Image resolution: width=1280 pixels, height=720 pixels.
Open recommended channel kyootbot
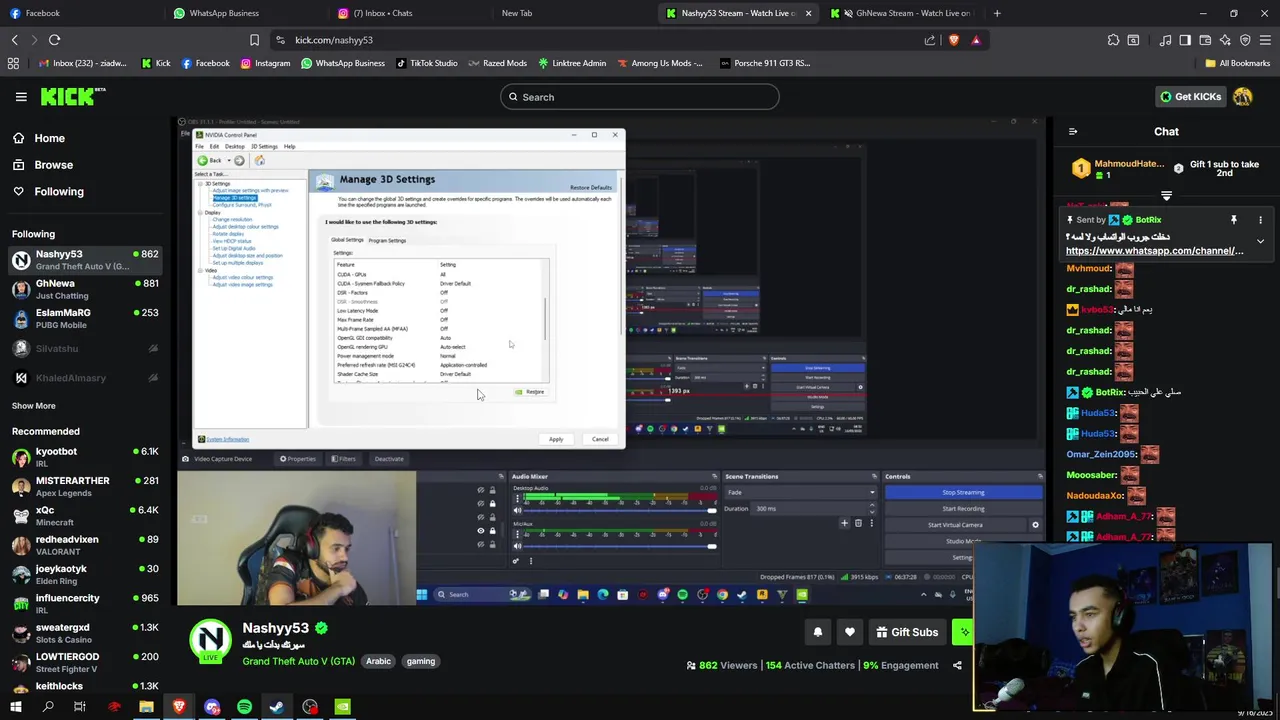pos(85,457)
